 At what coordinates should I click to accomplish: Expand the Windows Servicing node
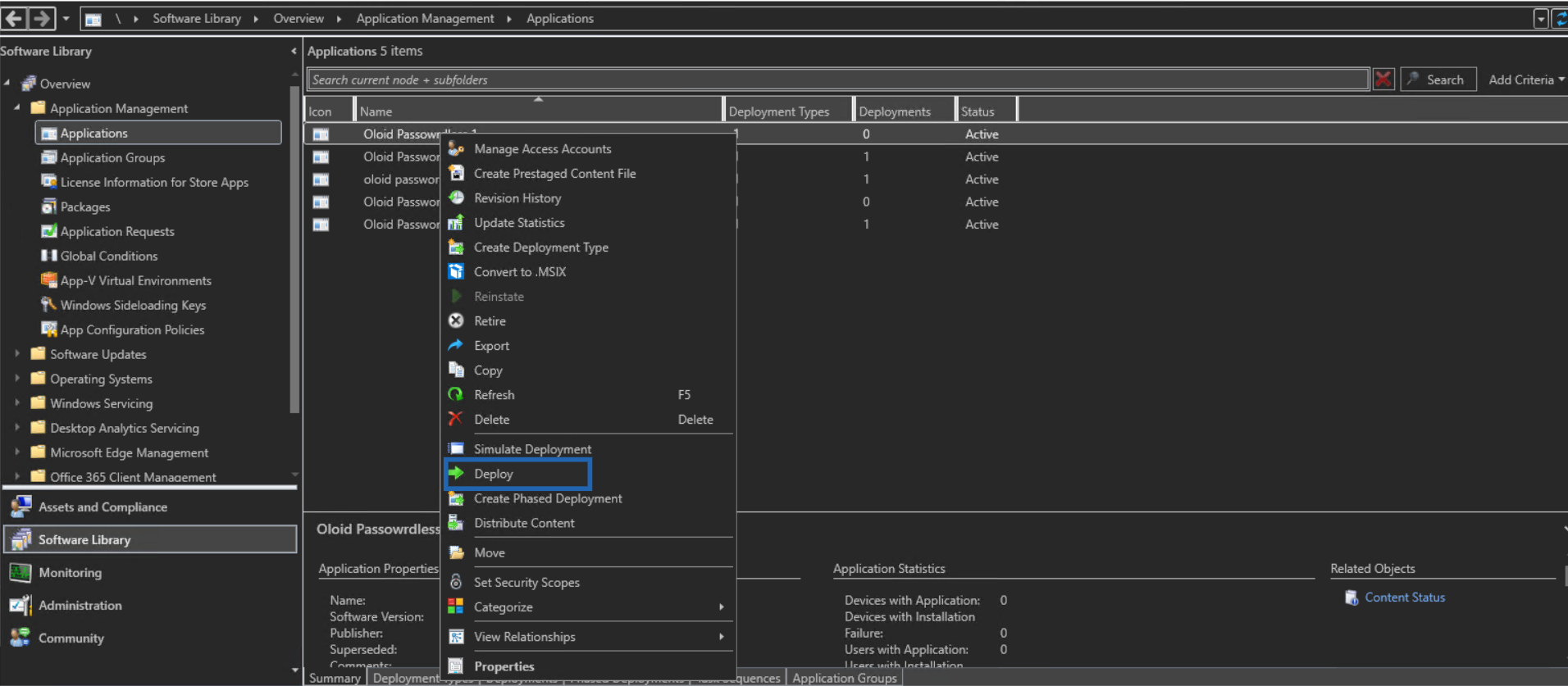click(x=17, y=403)
